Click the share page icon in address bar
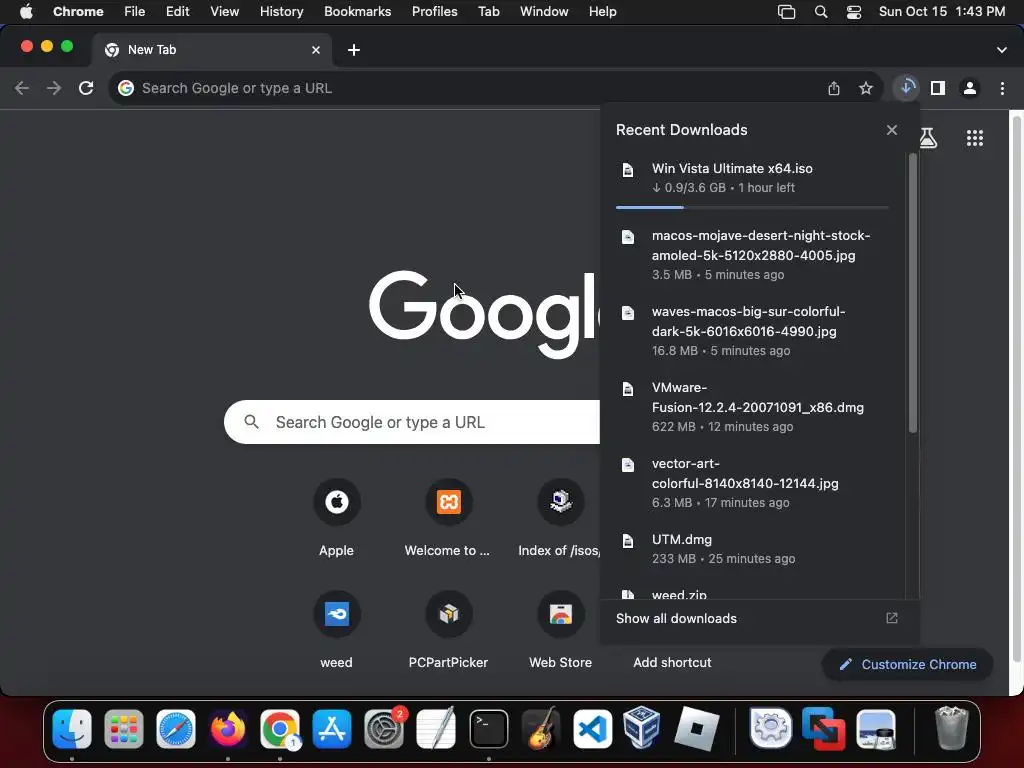Screen dimensions: 1024x768 point(834,88)
